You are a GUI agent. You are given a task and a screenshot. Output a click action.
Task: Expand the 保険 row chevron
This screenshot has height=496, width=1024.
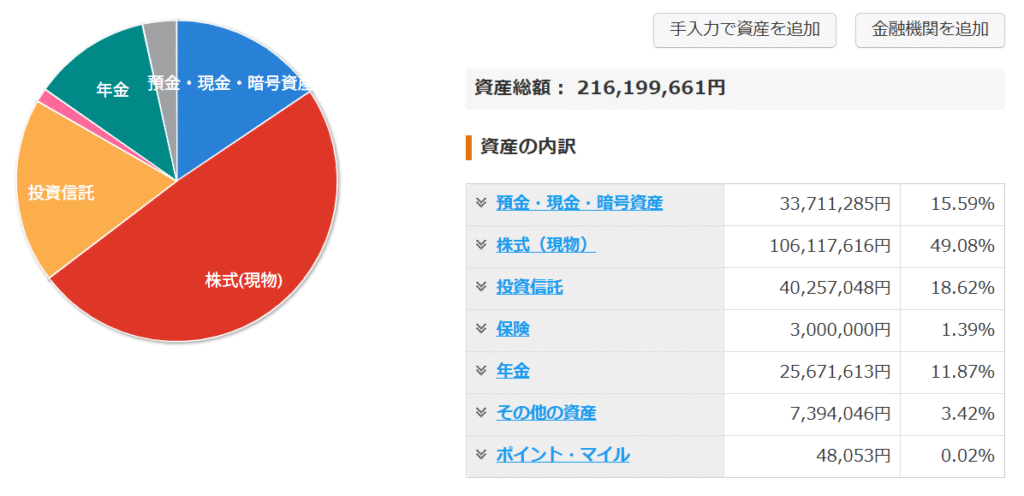[x=481, y=329]
